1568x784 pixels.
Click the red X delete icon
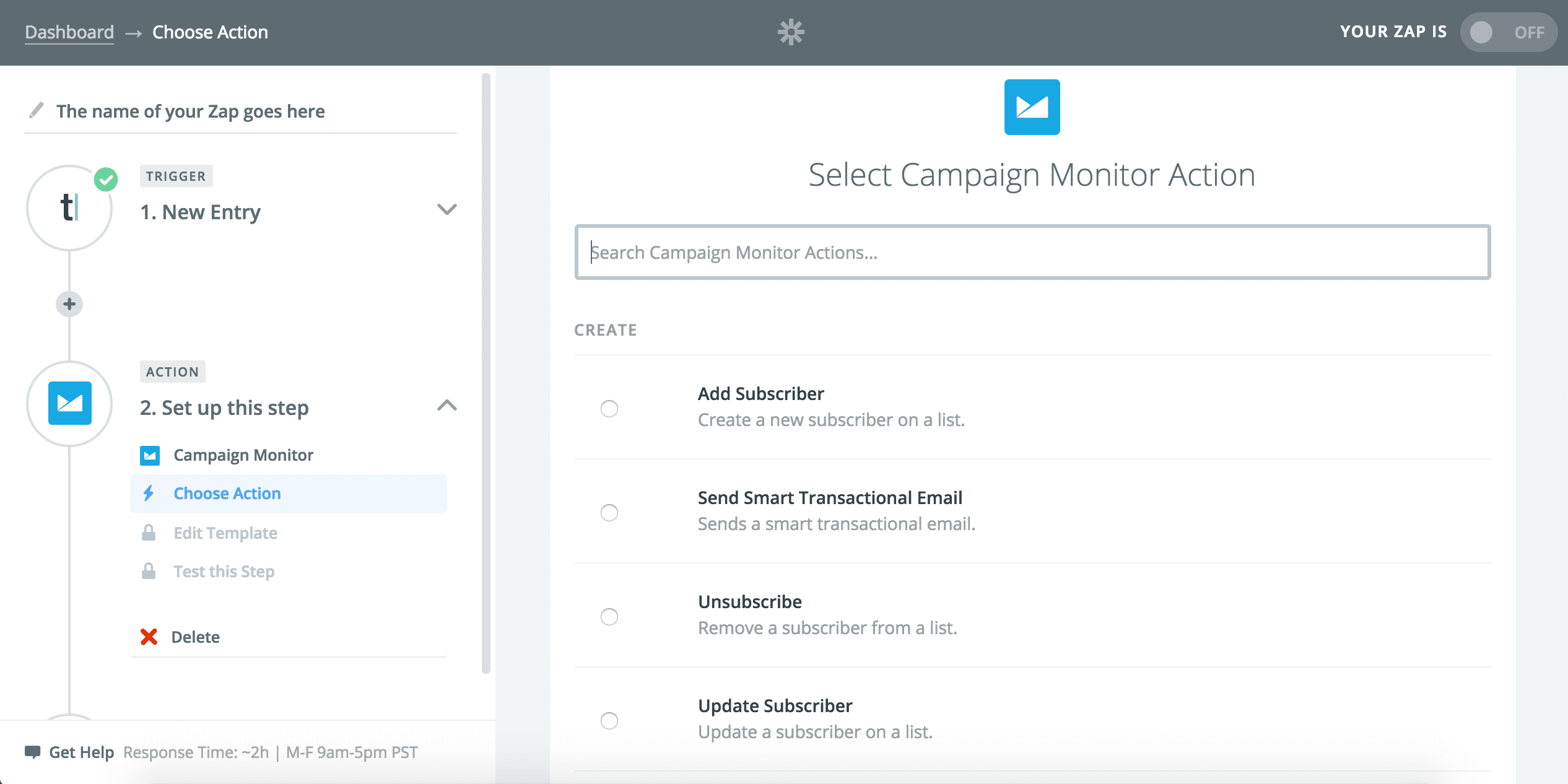click(149, 637)
